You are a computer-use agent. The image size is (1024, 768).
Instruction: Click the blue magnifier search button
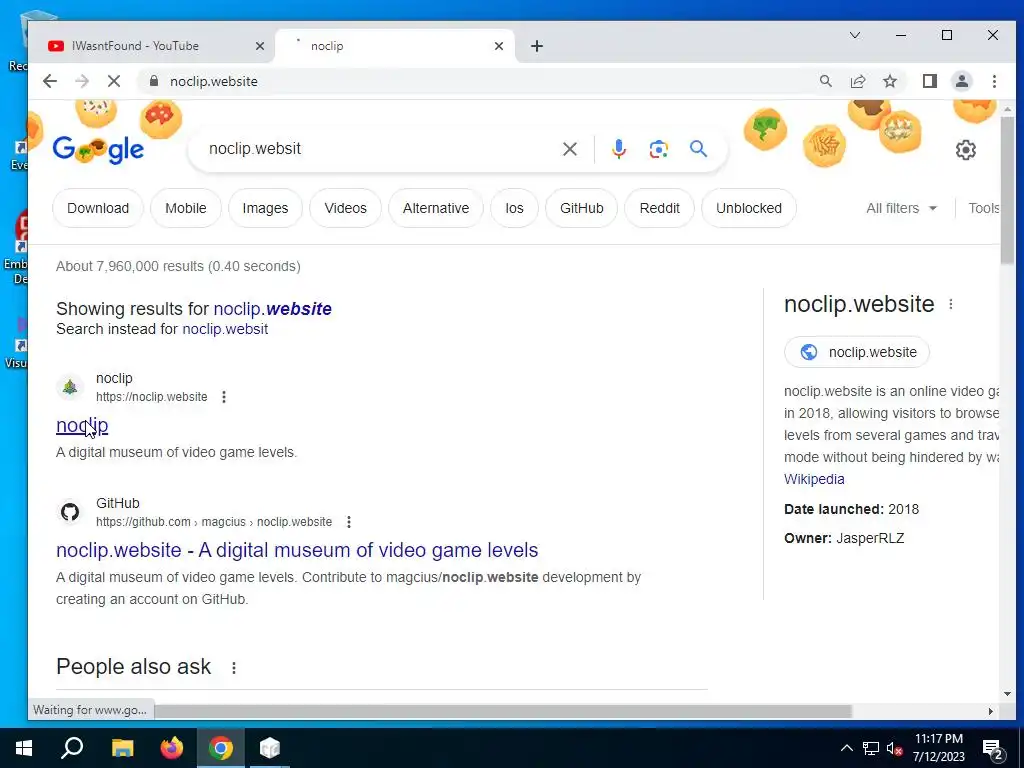point(698,149)
